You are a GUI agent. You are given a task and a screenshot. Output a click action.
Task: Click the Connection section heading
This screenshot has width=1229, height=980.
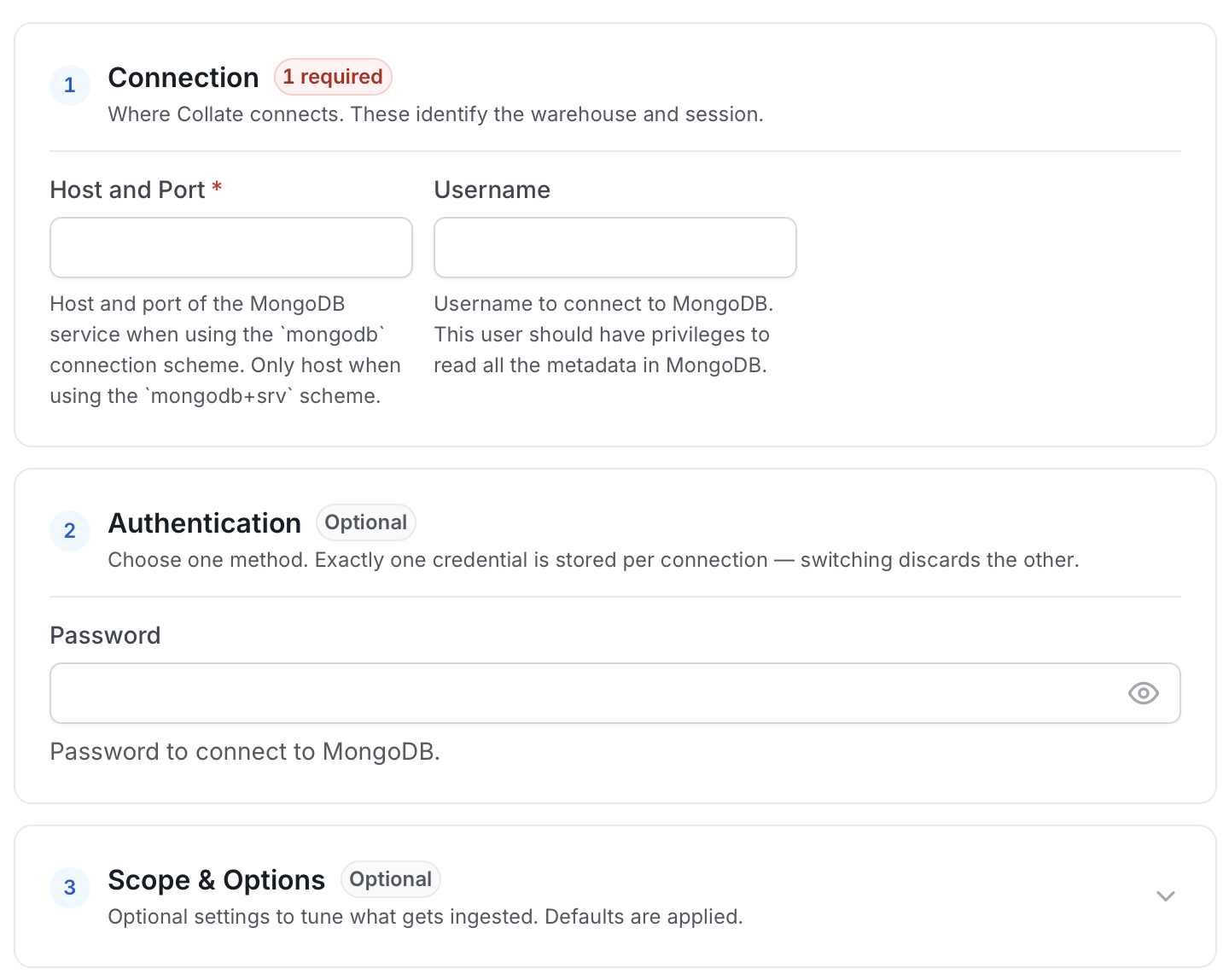[183, 78]
